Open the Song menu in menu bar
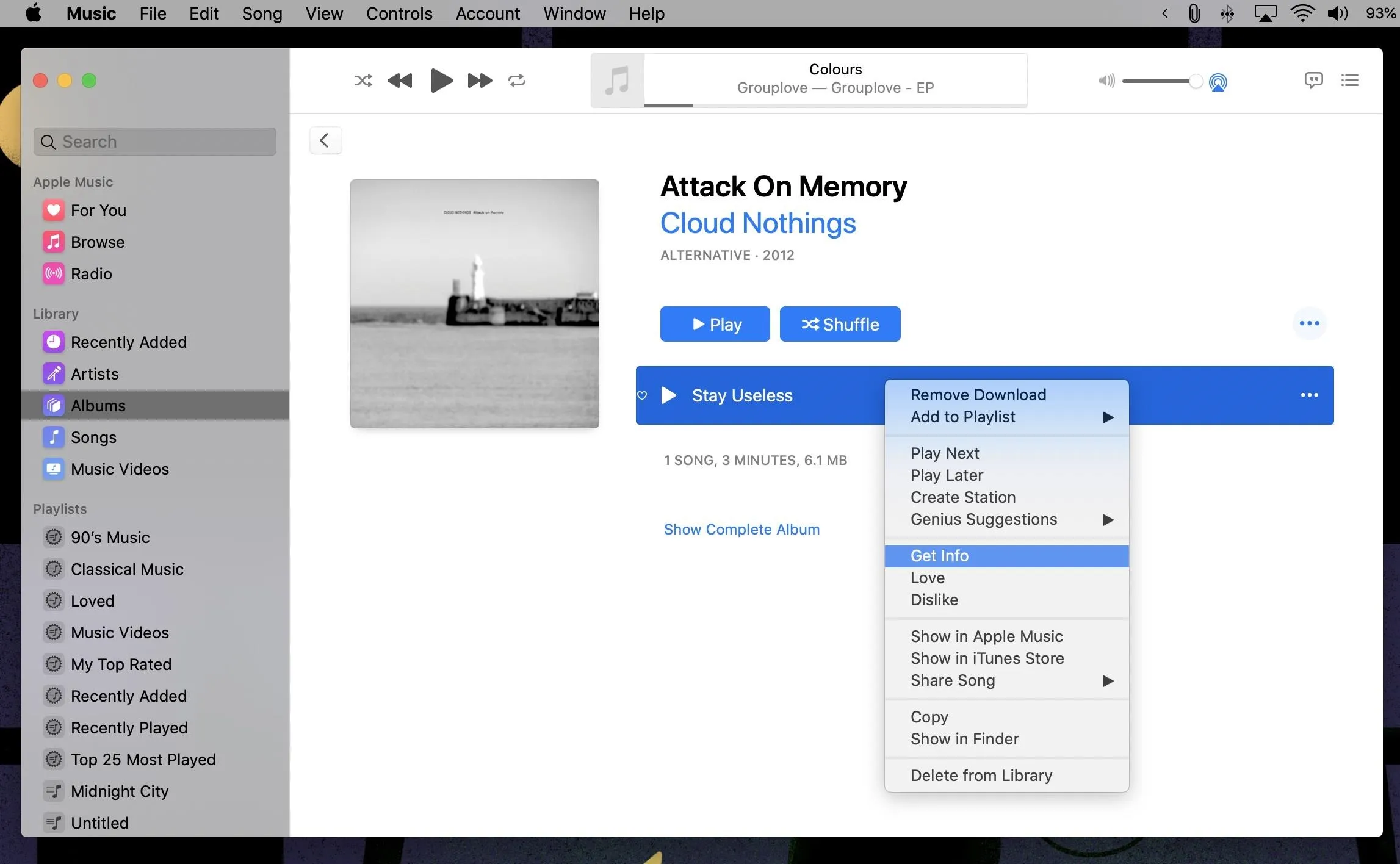1400x864 pixels. click(x=262, y=13)
